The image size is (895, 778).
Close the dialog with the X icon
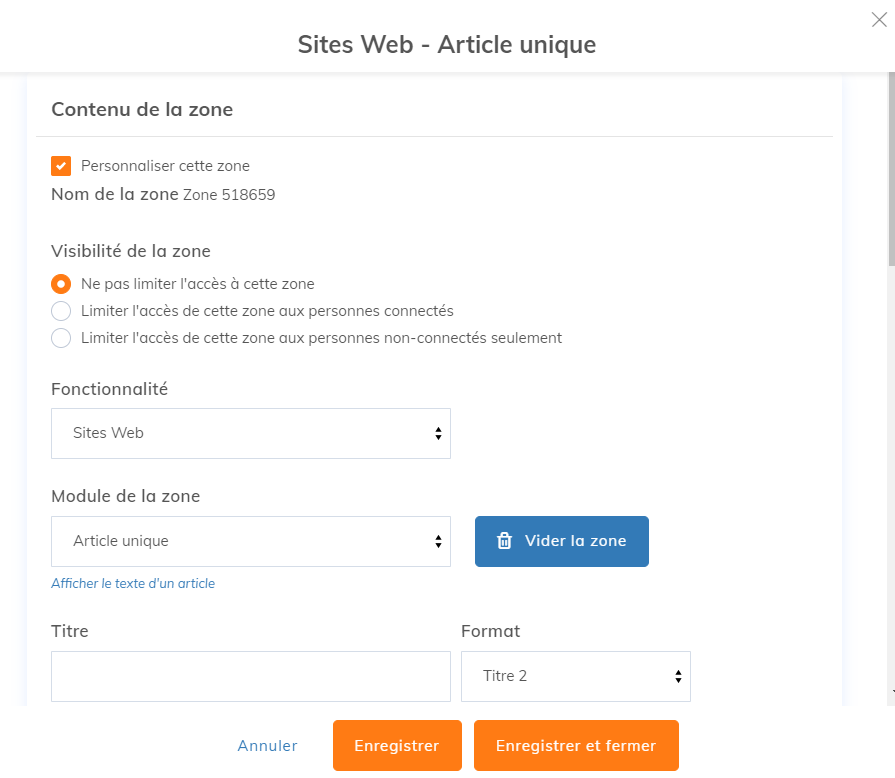click(879, 20)
